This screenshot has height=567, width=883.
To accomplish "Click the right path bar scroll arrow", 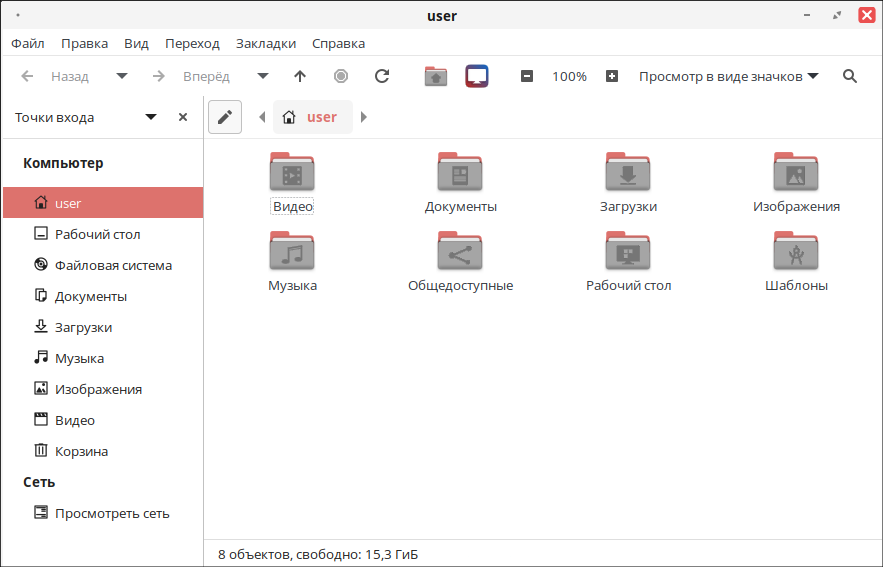I will pos(364,117).
